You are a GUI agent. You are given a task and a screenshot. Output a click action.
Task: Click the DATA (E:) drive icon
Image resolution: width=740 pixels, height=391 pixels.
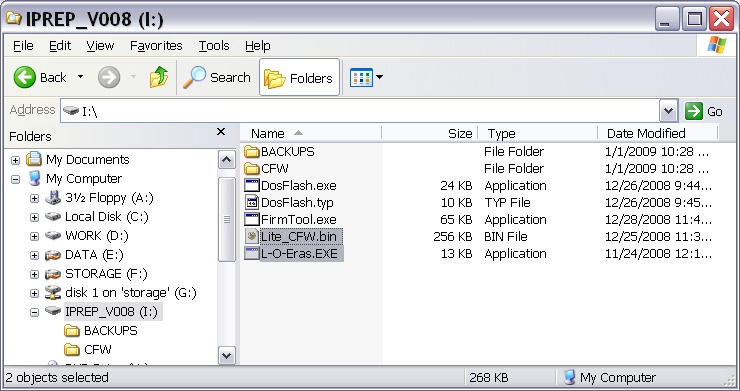pyautogui.click(x=53, y=255)
